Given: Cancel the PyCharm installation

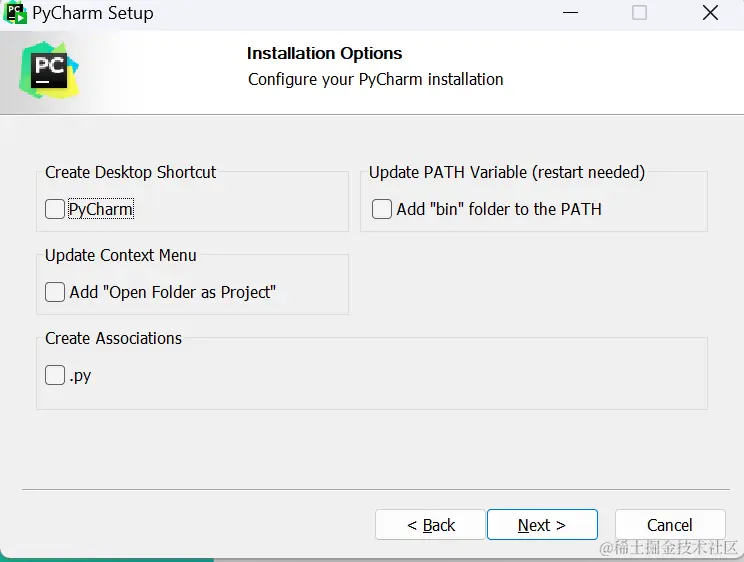Looking at the screenshot, I should [x=669, y=525].
